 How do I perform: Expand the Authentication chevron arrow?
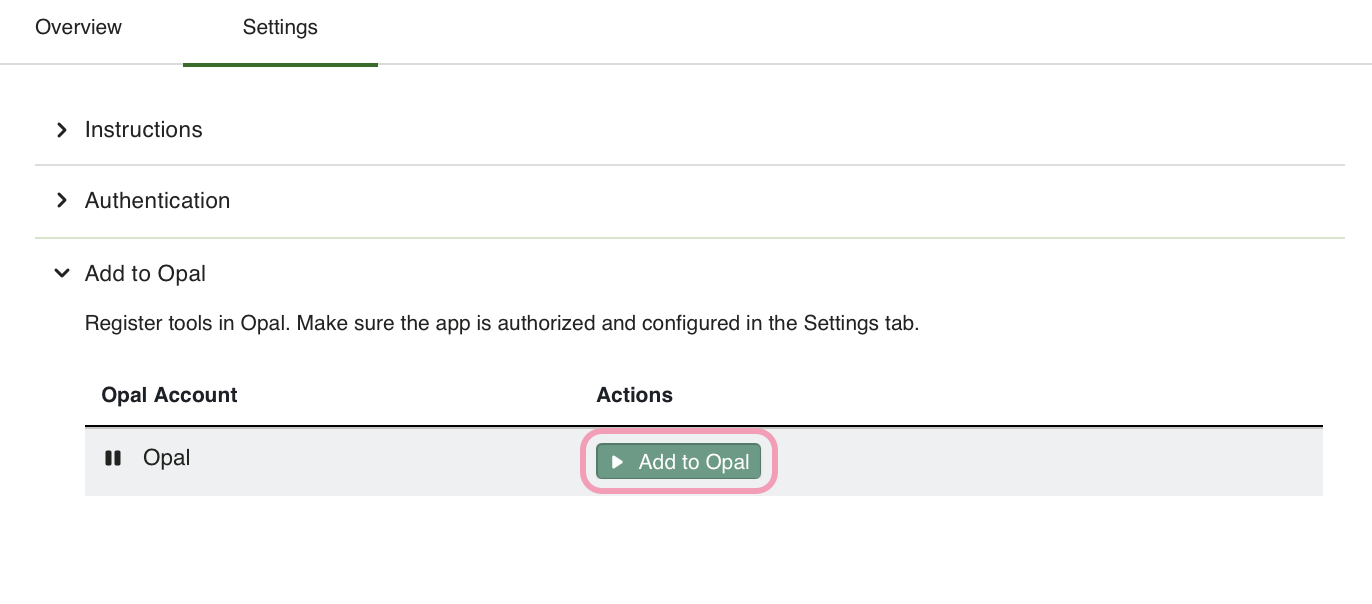[x=62, y=201]
